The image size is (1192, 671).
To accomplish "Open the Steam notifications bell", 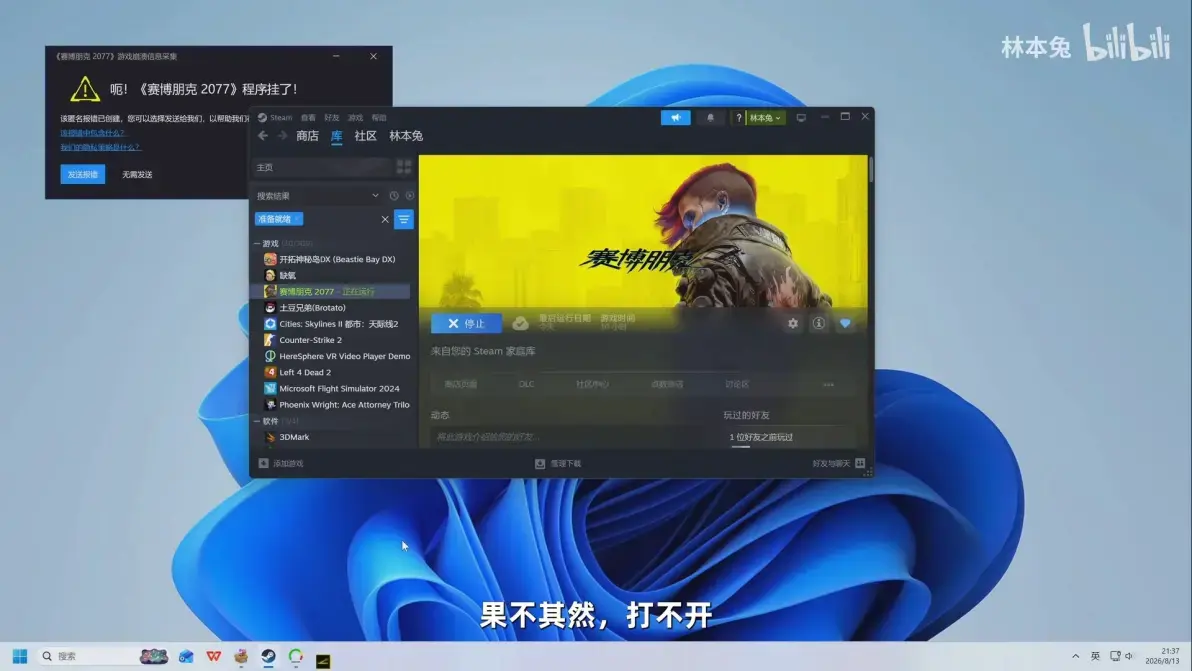I will 710,118.
